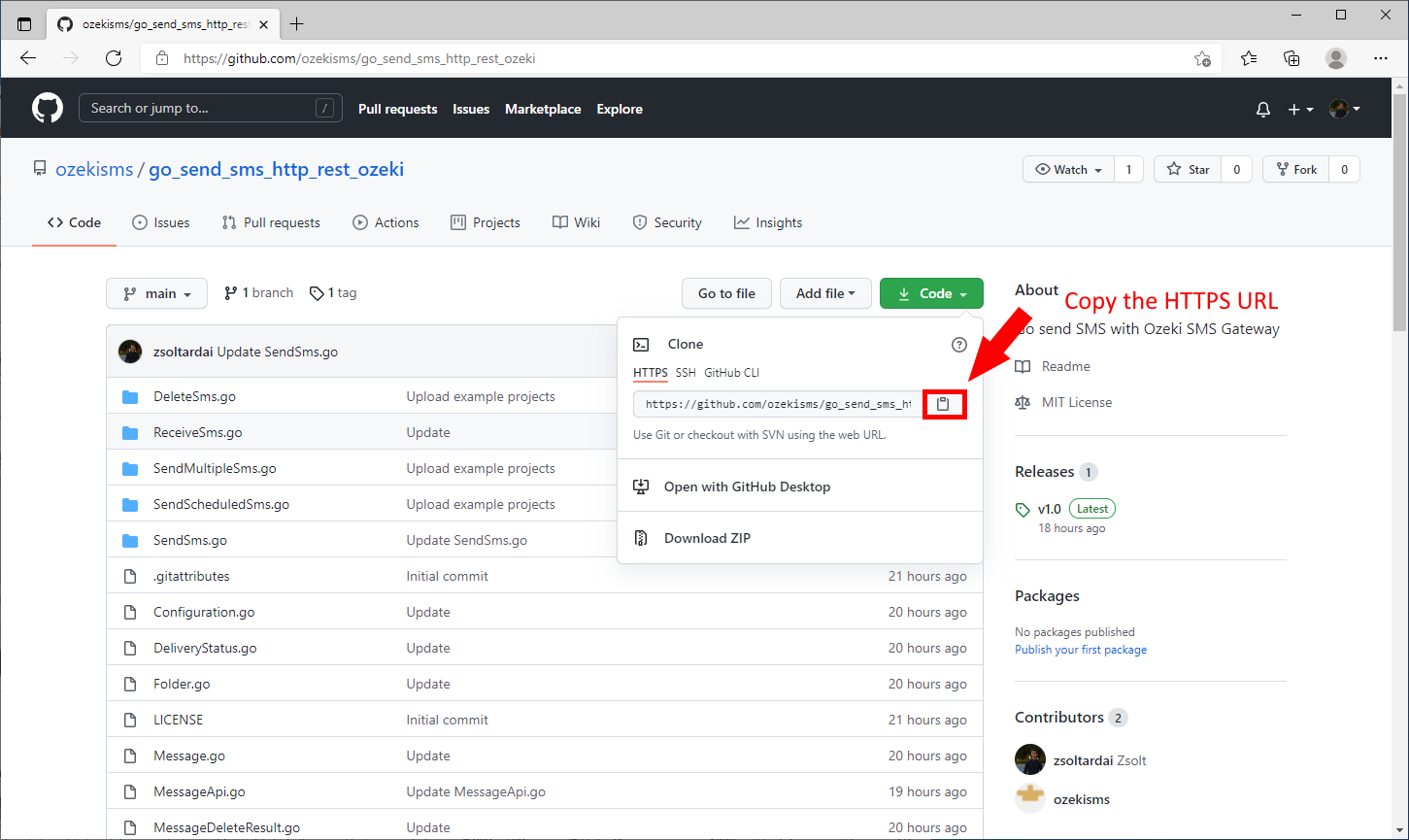This screenshot has width=1409, height=840.
Task: Click the tag icon beside 1 tag
Action: click(x=316, y=292)
